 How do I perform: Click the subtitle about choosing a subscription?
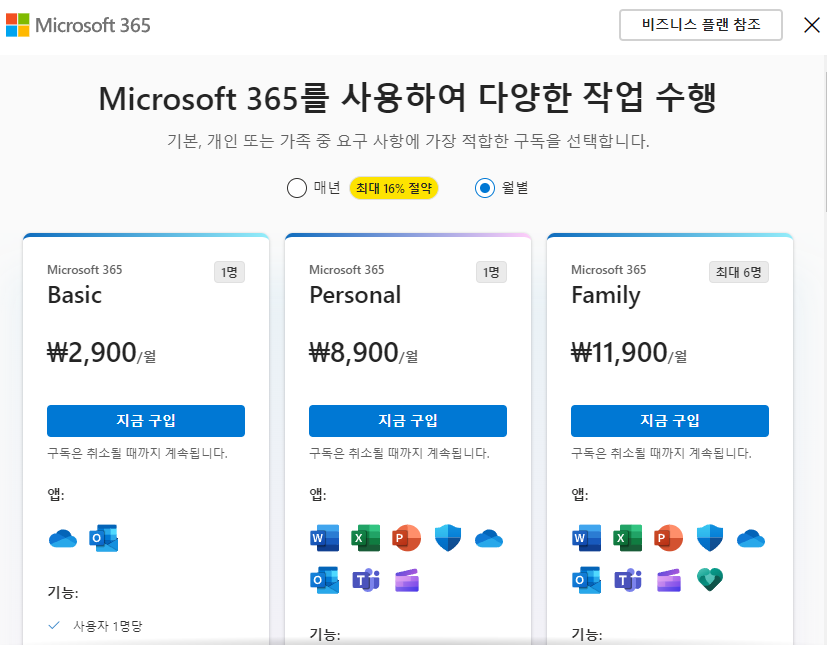408,141
